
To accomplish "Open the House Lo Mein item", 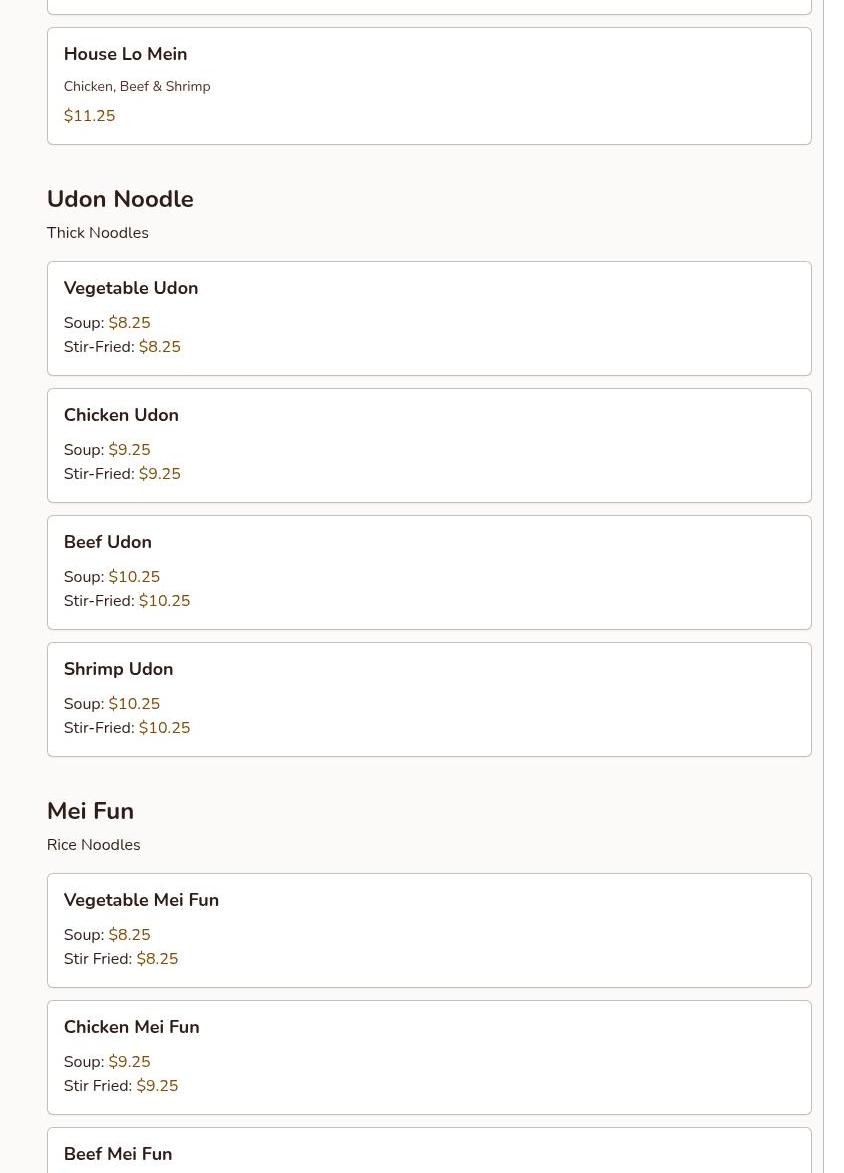I will click(125, 54).
